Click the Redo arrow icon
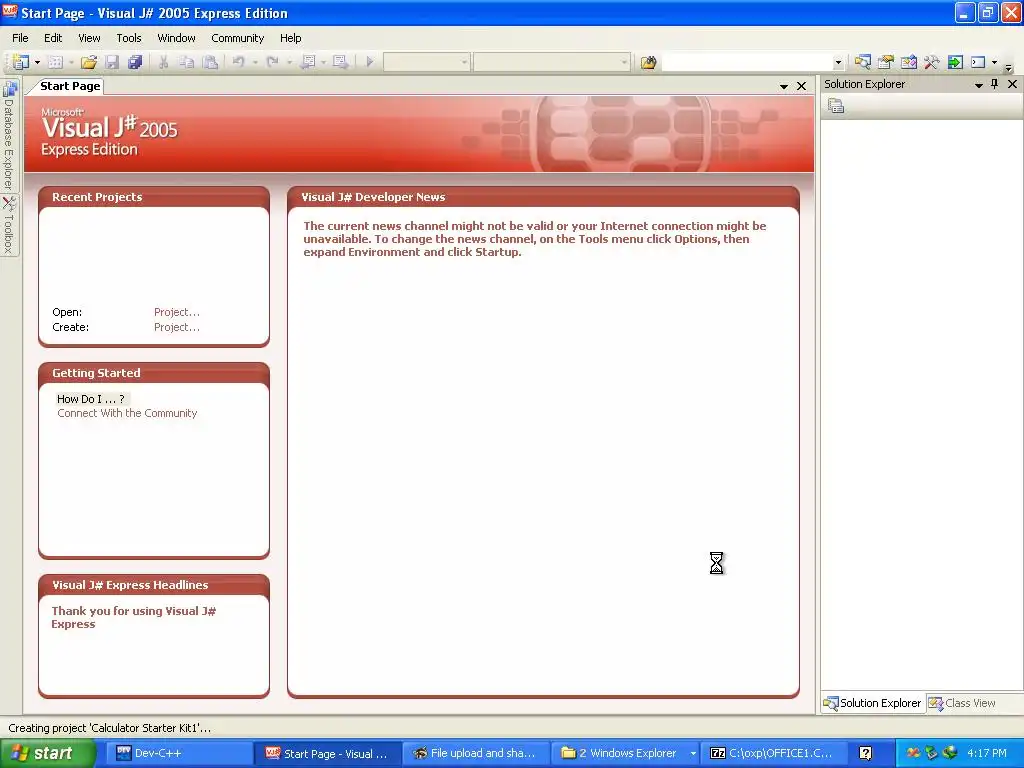 [x=273, y=62]
